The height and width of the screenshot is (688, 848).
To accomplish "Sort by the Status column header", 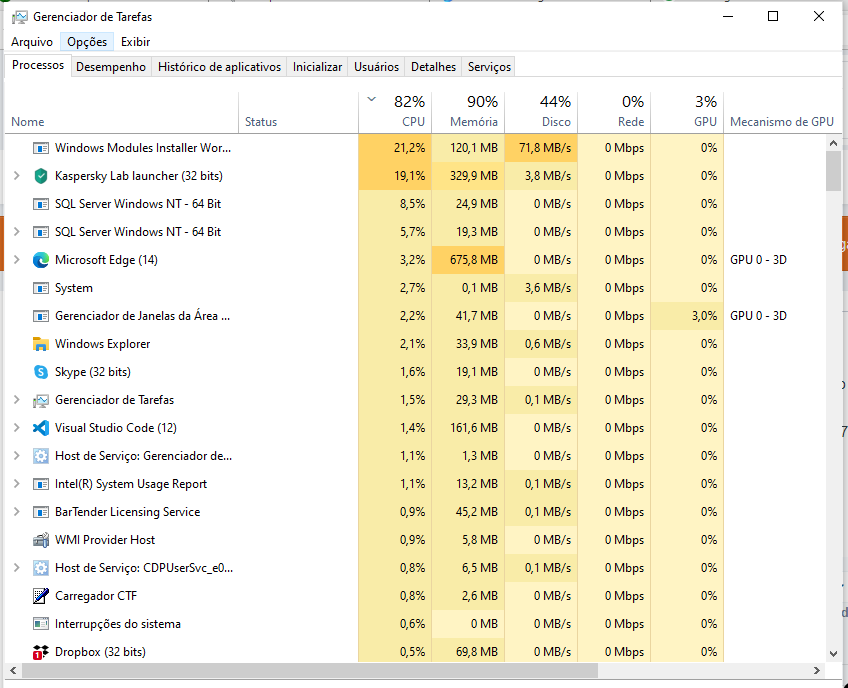I will (298, 113).
